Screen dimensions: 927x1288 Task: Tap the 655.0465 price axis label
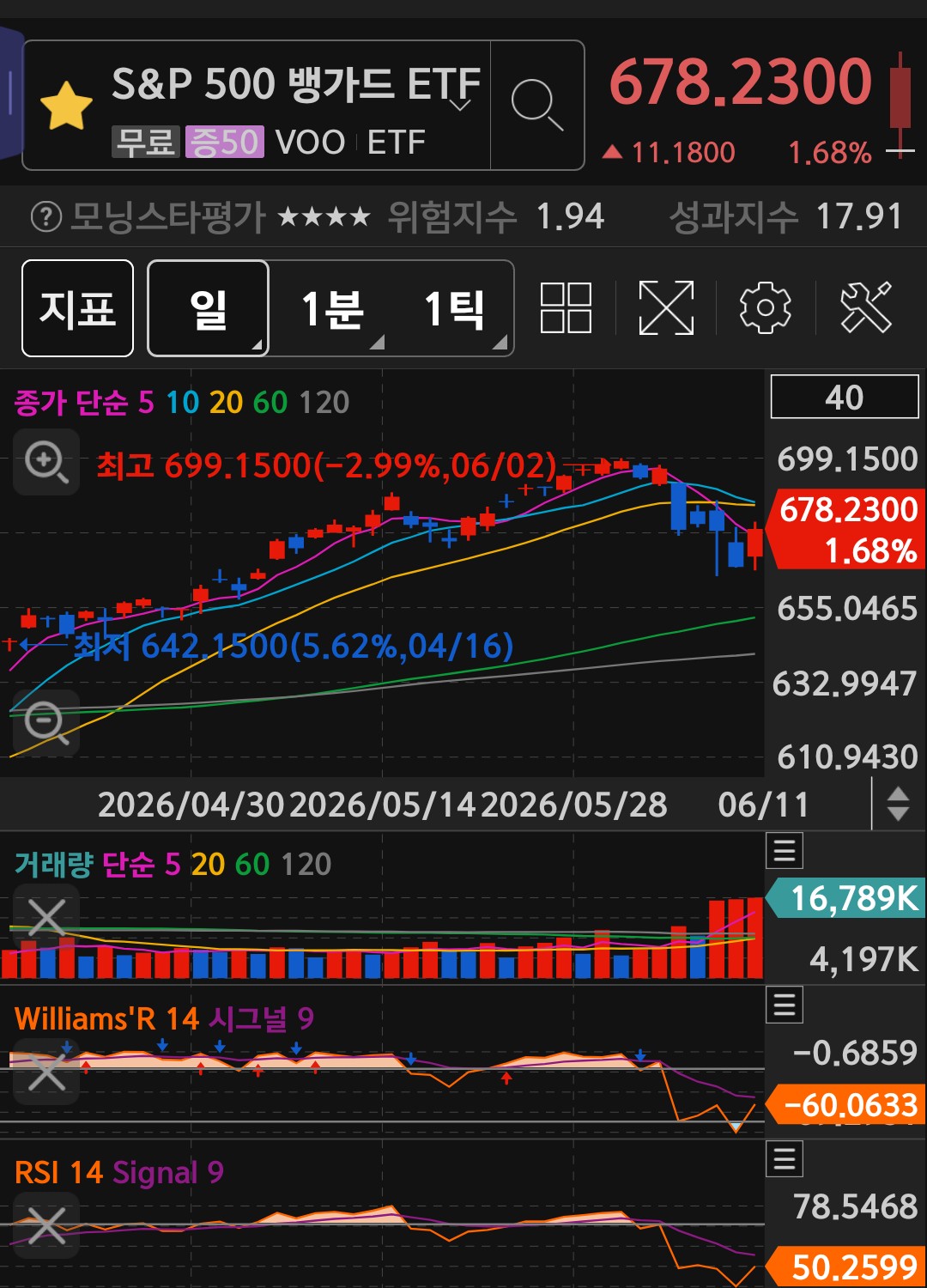point(847,608)
